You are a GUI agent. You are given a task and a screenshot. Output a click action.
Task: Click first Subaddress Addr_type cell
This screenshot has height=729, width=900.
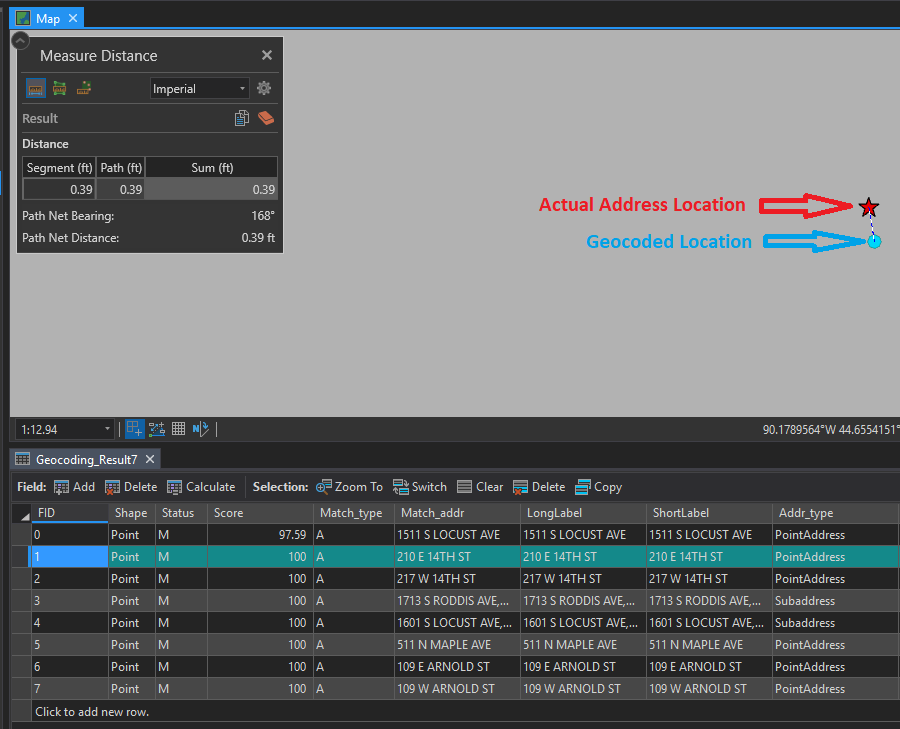pos(835,601)
